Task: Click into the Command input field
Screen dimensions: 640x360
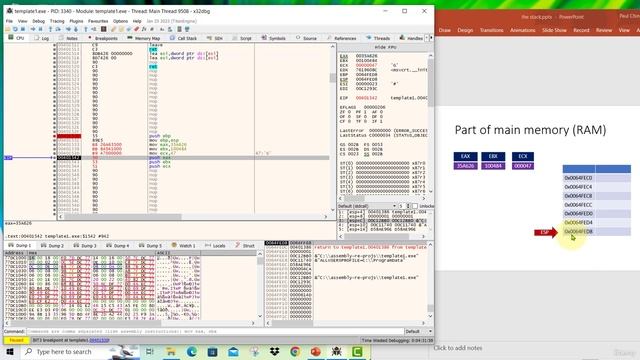Action: [215, 331]
